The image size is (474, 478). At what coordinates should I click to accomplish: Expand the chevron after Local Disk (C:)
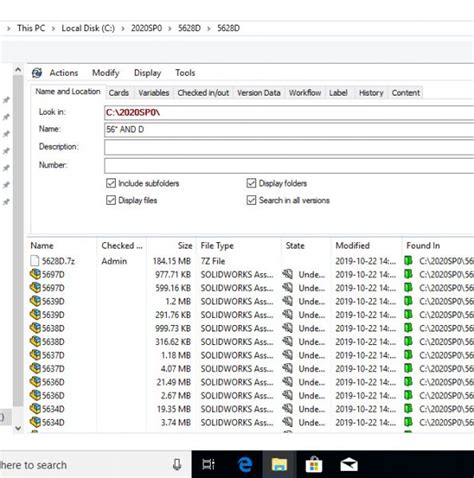coord(123,28)
